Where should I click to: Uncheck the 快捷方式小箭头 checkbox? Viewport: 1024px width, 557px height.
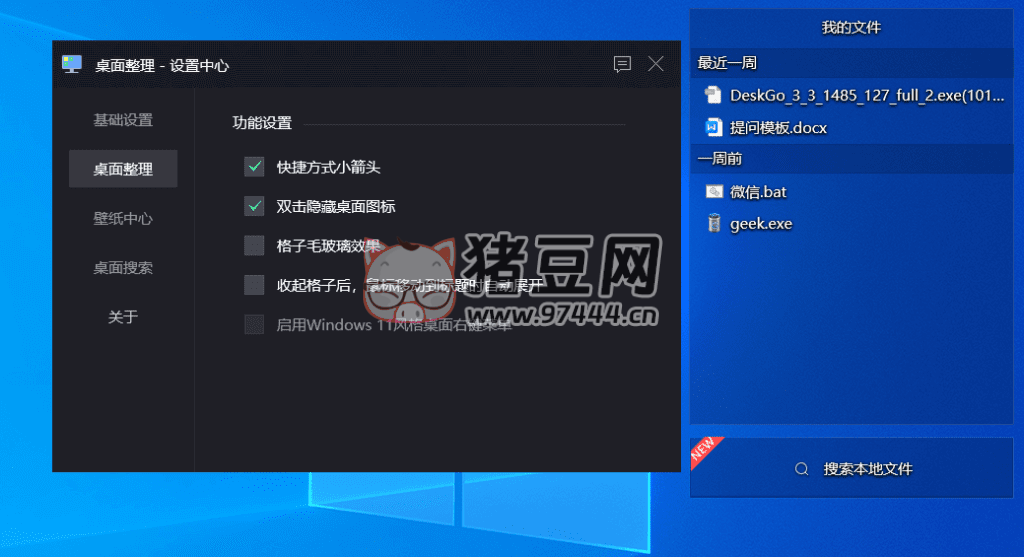[254, 167]
